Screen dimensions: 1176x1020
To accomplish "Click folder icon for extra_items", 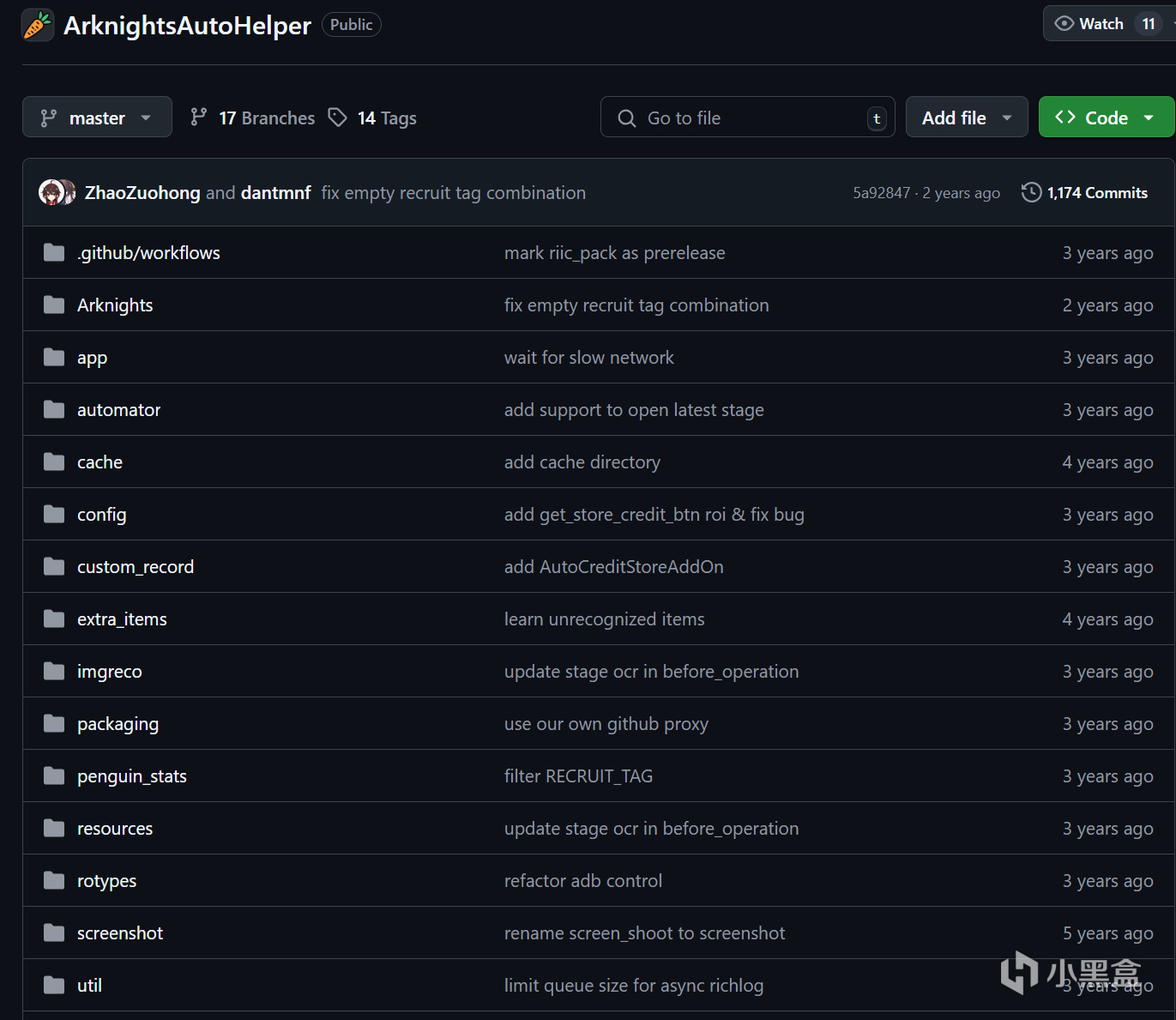I will (x=54, y=619).
